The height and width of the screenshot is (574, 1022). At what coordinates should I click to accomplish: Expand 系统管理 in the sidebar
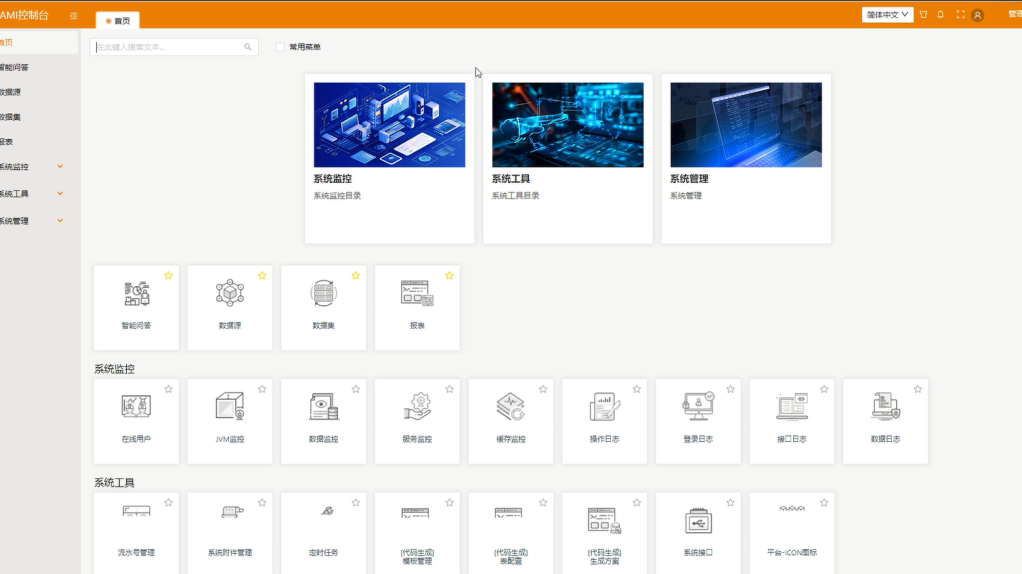pos(60,221)
